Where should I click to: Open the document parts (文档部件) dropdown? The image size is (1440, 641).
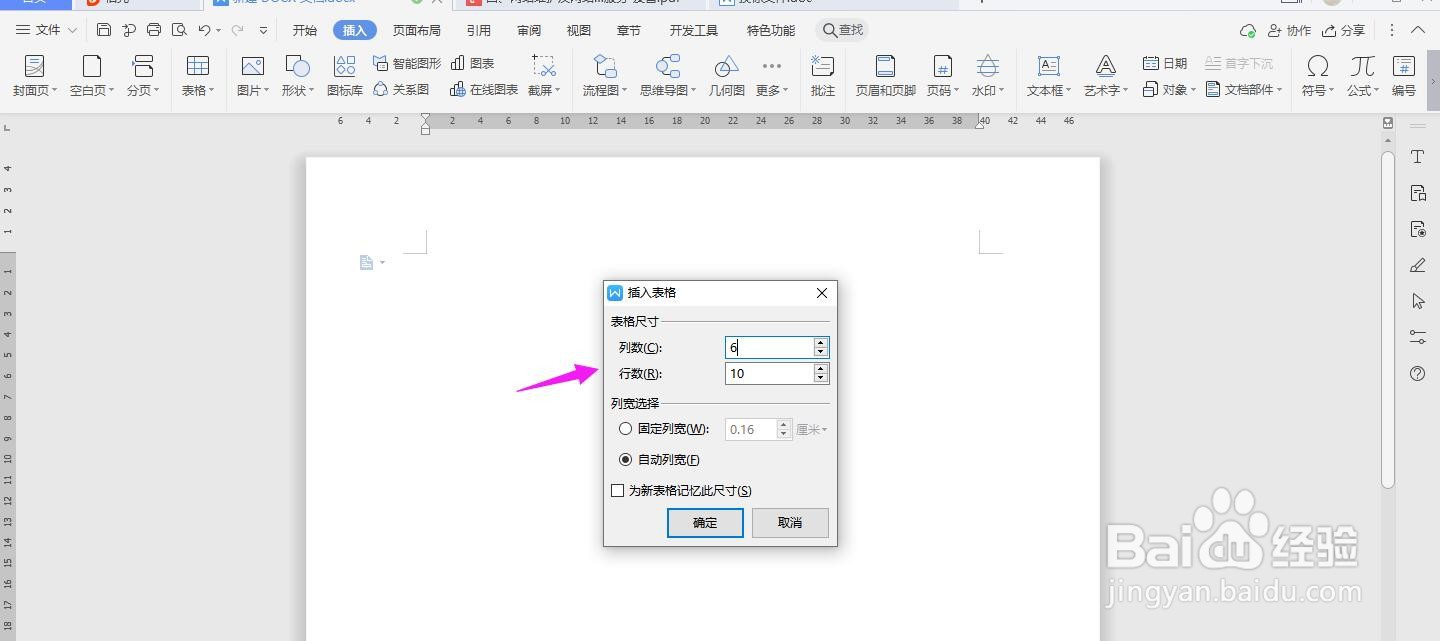(x=1243, y=89)
